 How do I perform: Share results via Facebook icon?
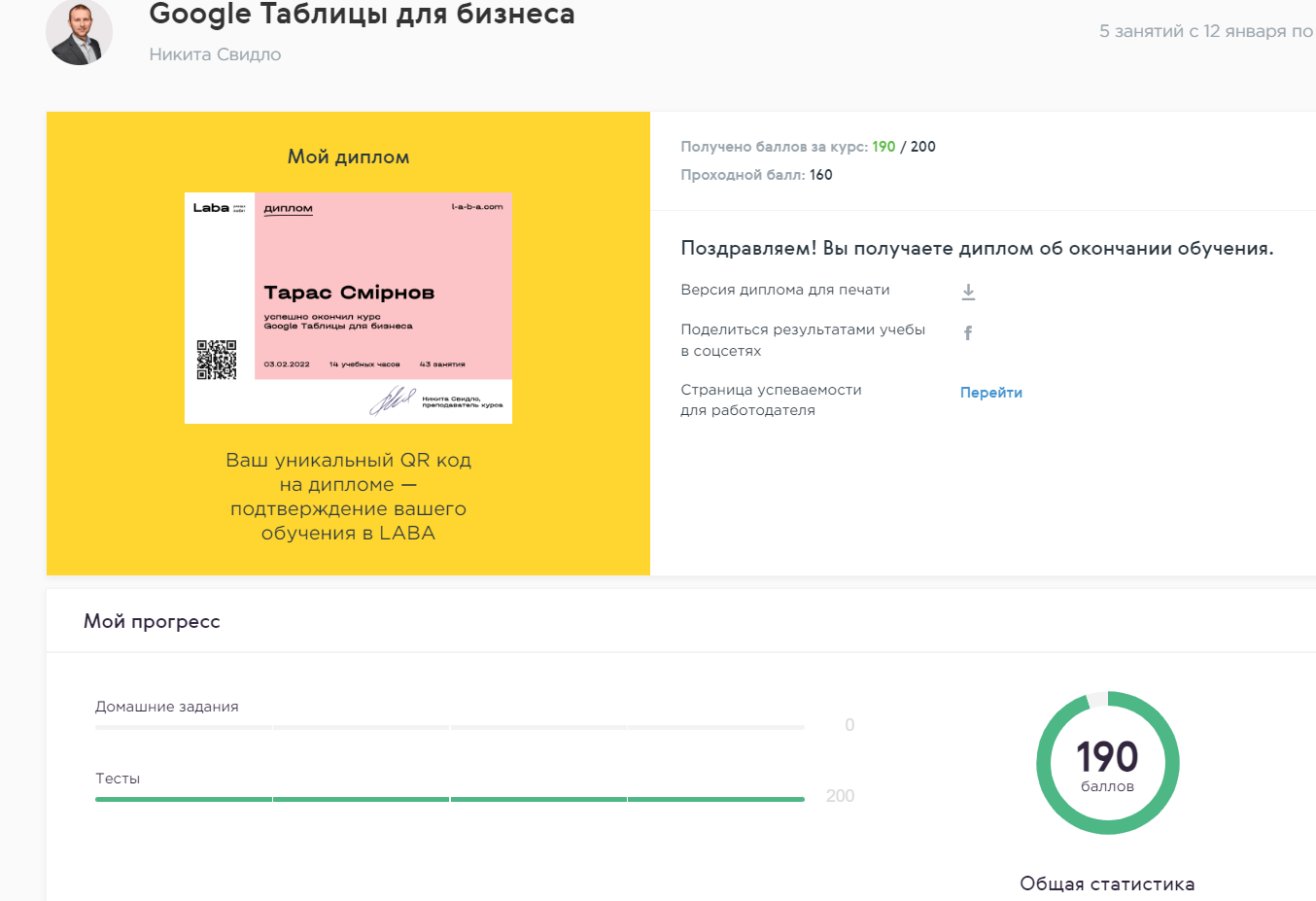pyautogui.click(x=968, y=332)
